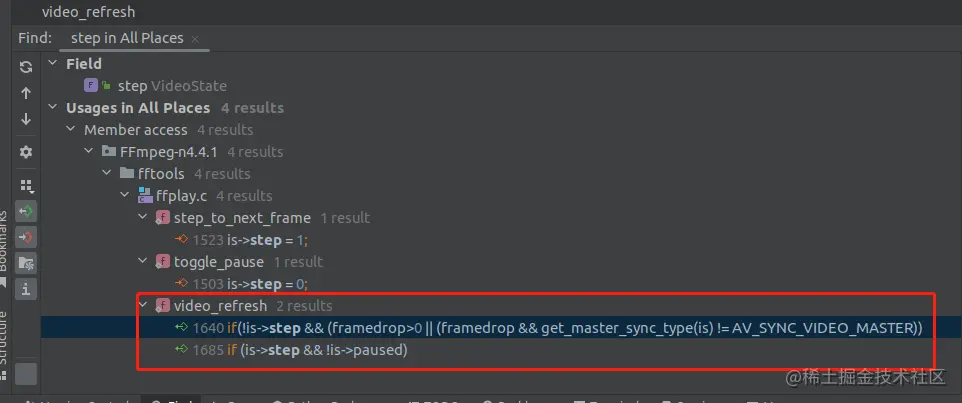
Task: Toggle the info preview button
Action: point(26,289)
